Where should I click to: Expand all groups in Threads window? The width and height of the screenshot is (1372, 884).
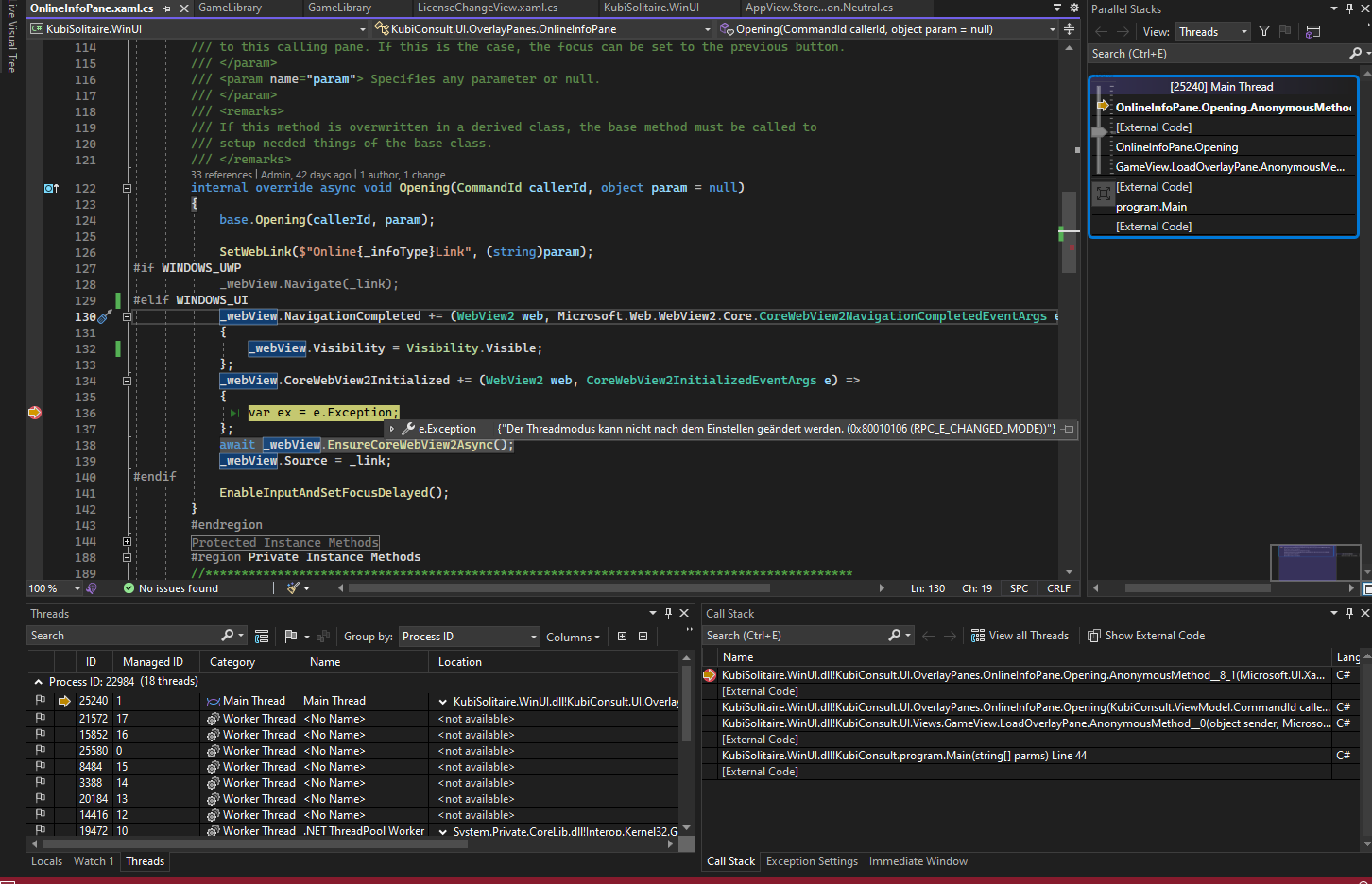click(622, 637)
